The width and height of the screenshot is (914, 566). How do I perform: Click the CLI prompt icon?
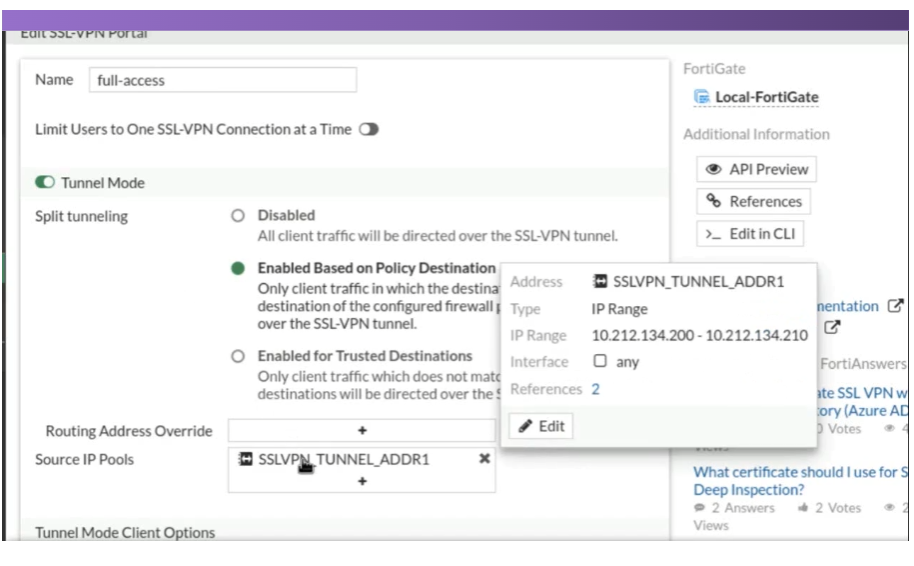713,234
